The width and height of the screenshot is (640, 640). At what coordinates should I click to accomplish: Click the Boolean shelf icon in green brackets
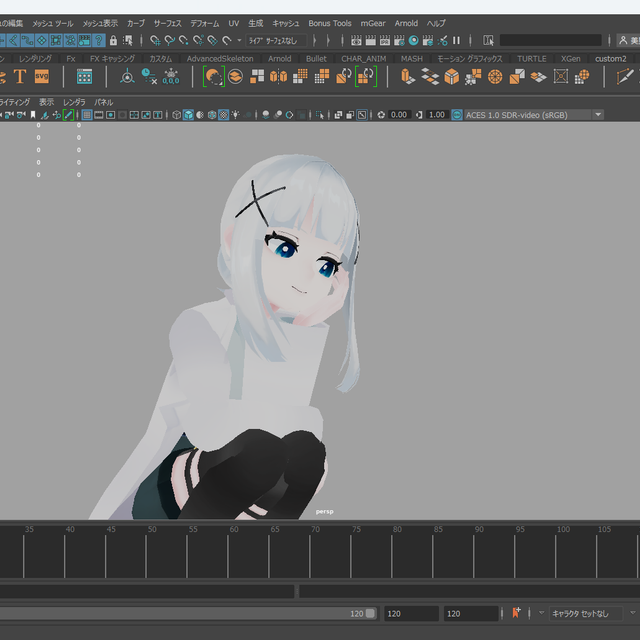coord(213,76)
